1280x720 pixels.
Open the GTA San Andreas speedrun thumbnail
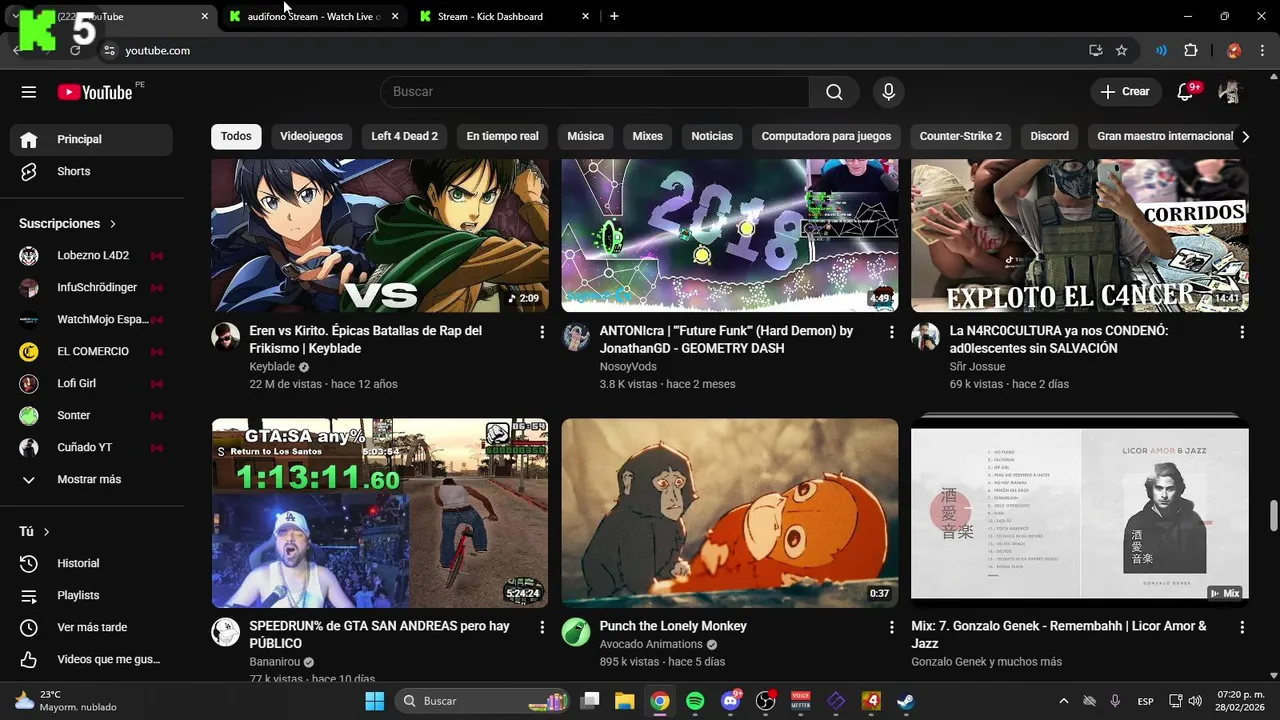(380, 513)
